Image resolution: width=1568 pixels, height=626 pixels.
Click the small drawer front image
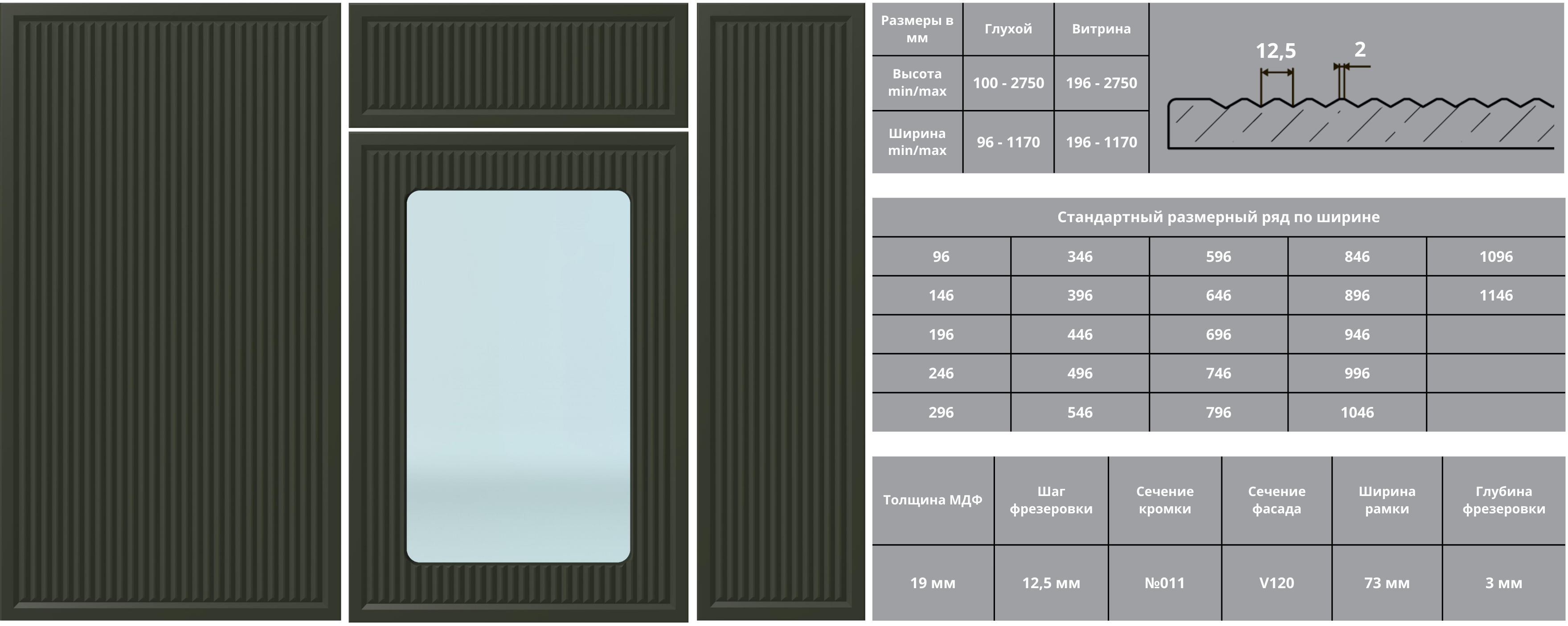518,65
